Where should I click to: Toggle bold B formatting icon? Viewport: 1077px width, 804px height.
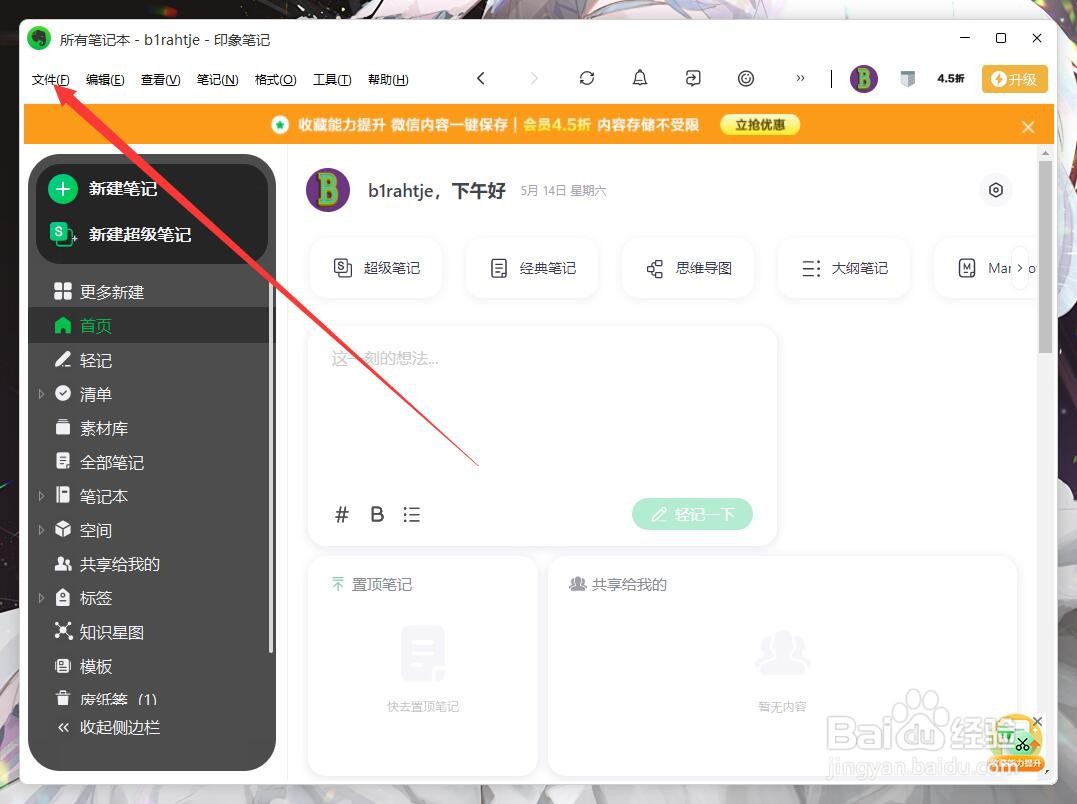point(377,514)
